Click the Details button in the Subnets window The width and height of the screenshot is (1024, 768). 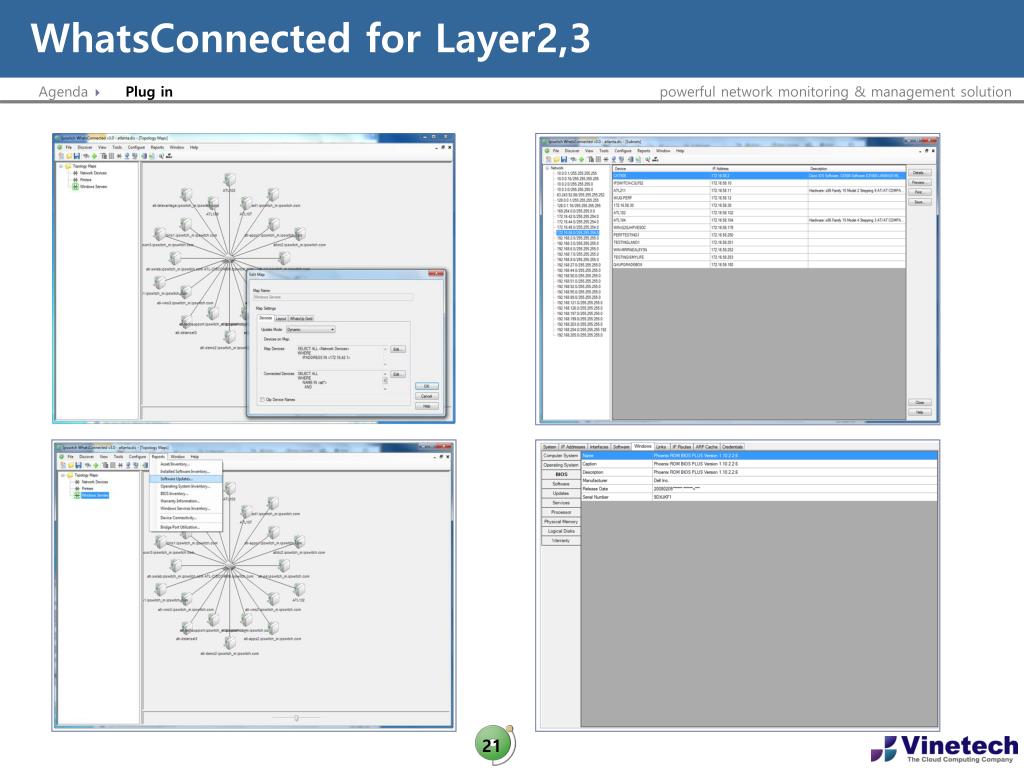(x=919, y=172)
